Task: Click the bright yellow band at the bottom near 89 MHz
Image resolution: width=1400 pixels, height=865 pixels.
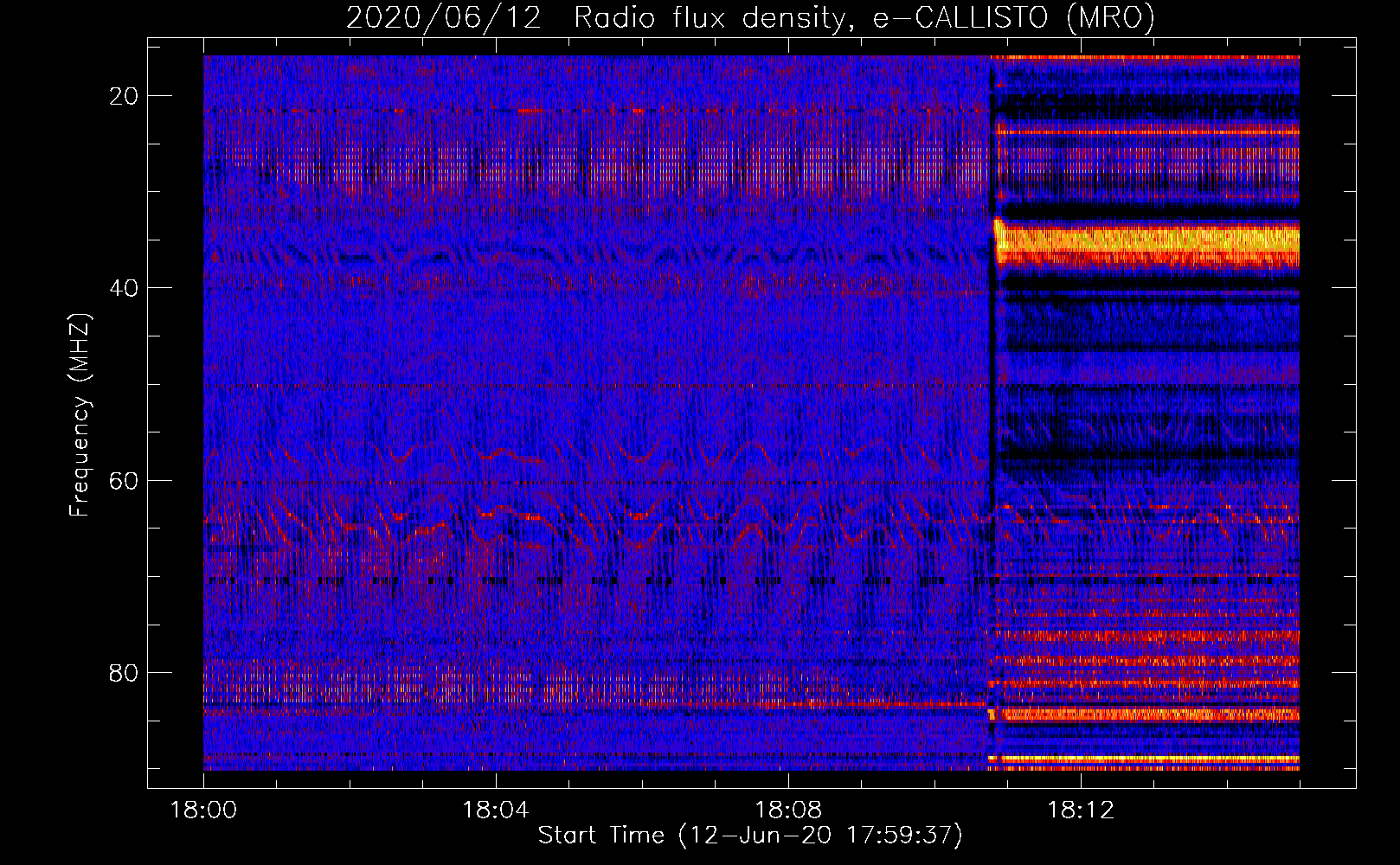Action: [x=1144, y=759]
